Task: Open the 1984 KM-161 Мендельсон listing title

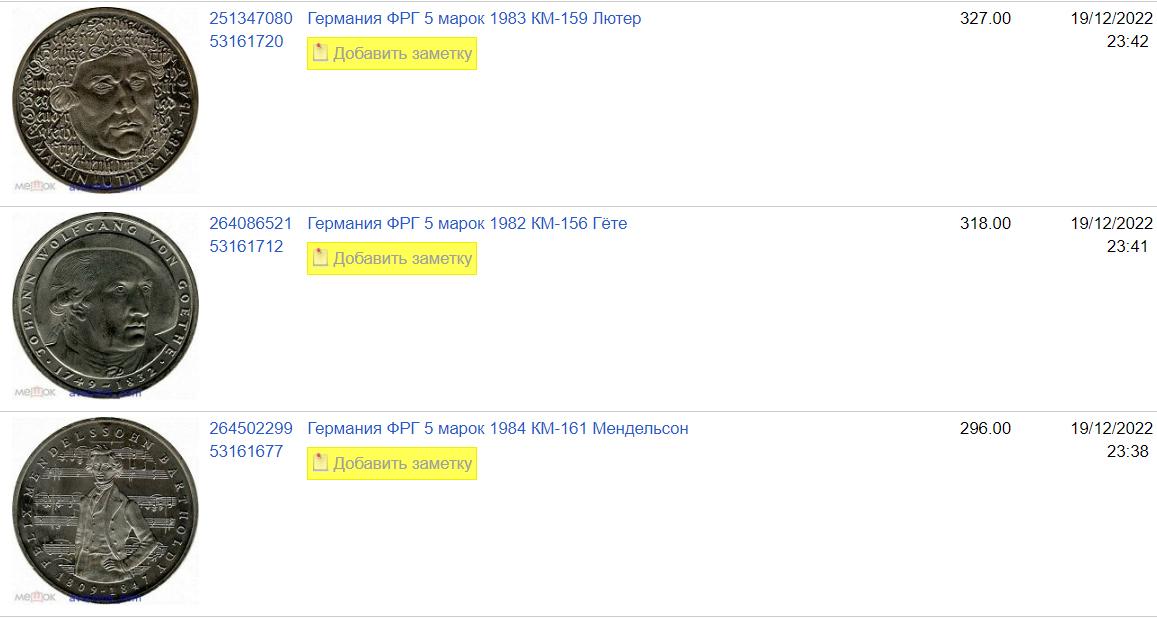Action: (x=497, y=429)
